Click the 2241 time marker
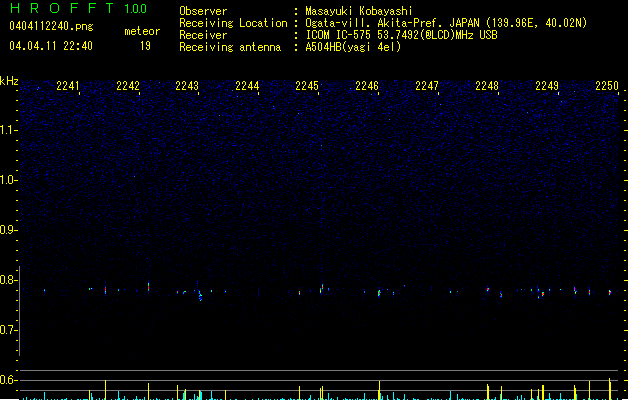629x400 pixels. click(67, 86)
